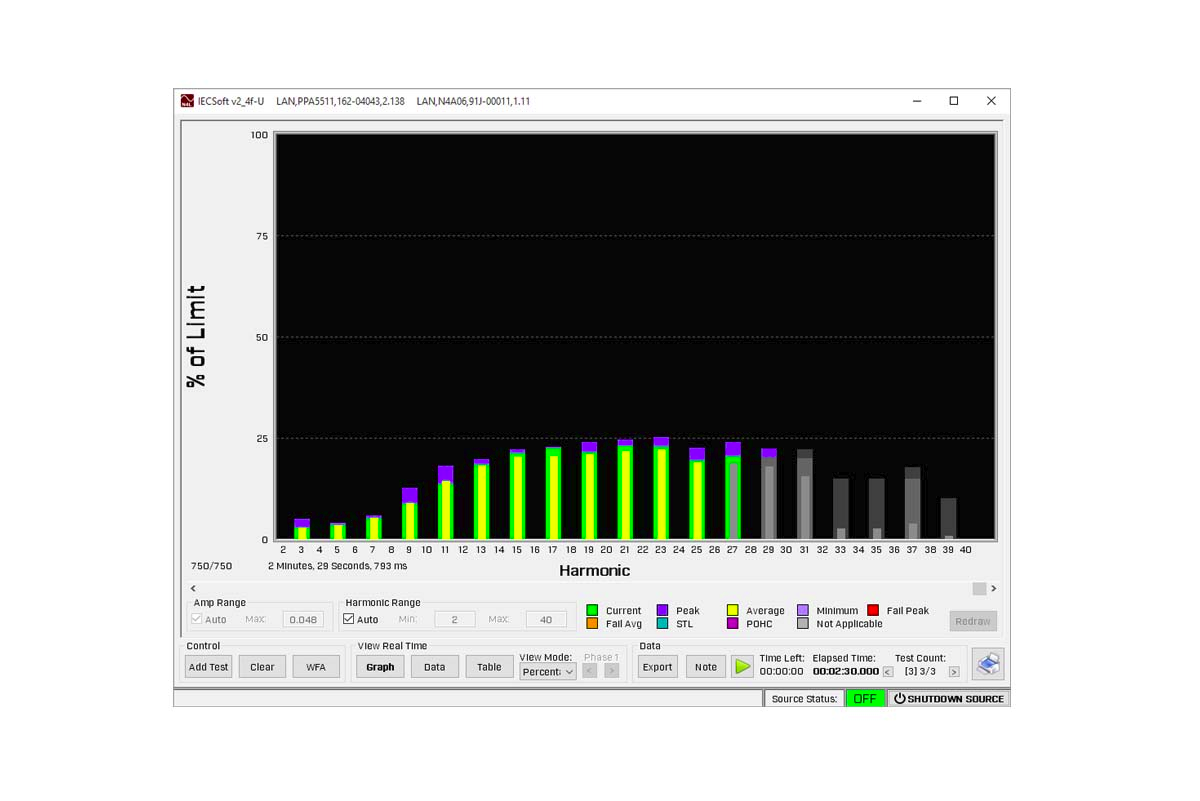Click the Amp Range Max field
Image resolution: width=1200 pixels, height=801 pixels.
coord(303,619)
